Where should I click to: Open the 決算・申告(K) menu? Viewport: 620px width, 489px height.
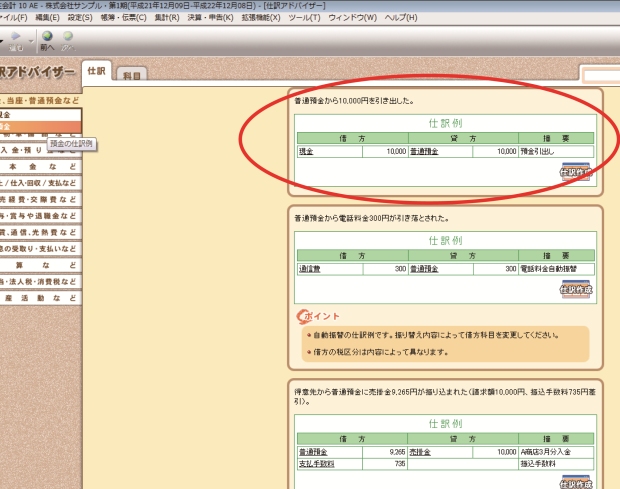tap(210, 18)
